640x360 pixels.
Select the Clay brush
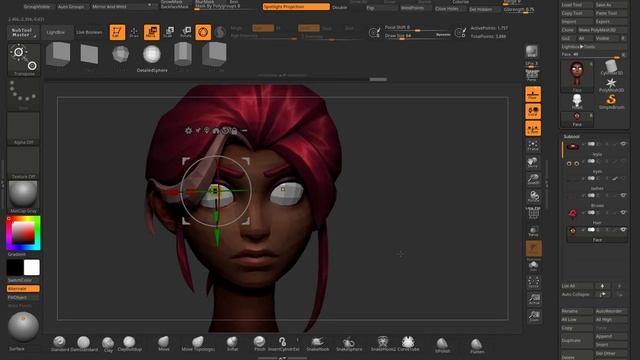pyautogui.click(x=108, y=344)
